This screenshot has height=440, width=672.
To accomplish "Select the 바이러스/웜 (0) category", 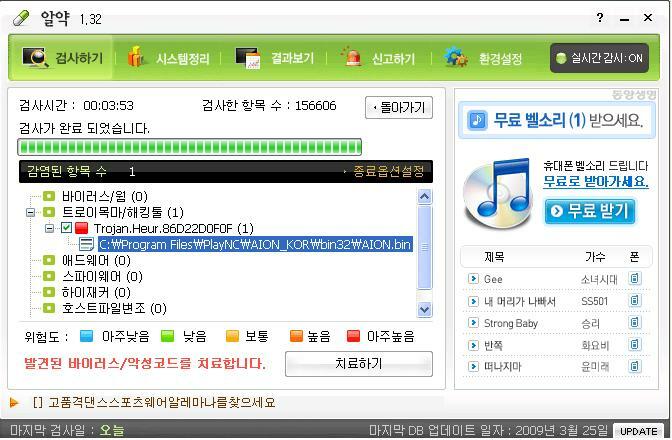I will pyautogui.click(x=105, y=196).
